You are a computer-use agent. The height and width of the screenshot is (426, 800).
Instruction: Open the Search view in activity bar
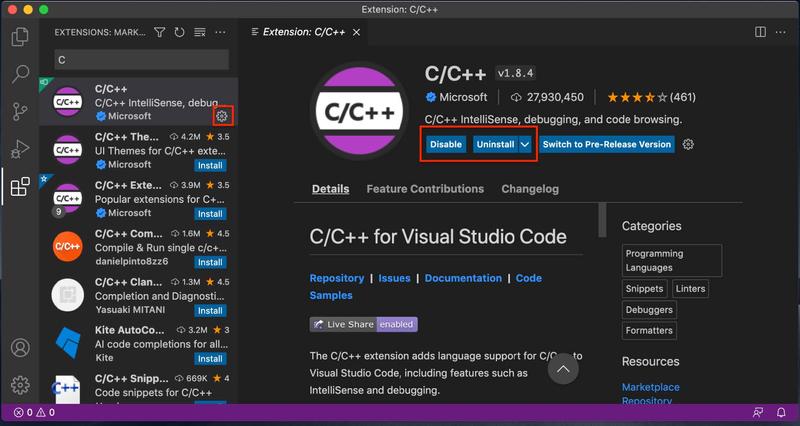(19, 74)
